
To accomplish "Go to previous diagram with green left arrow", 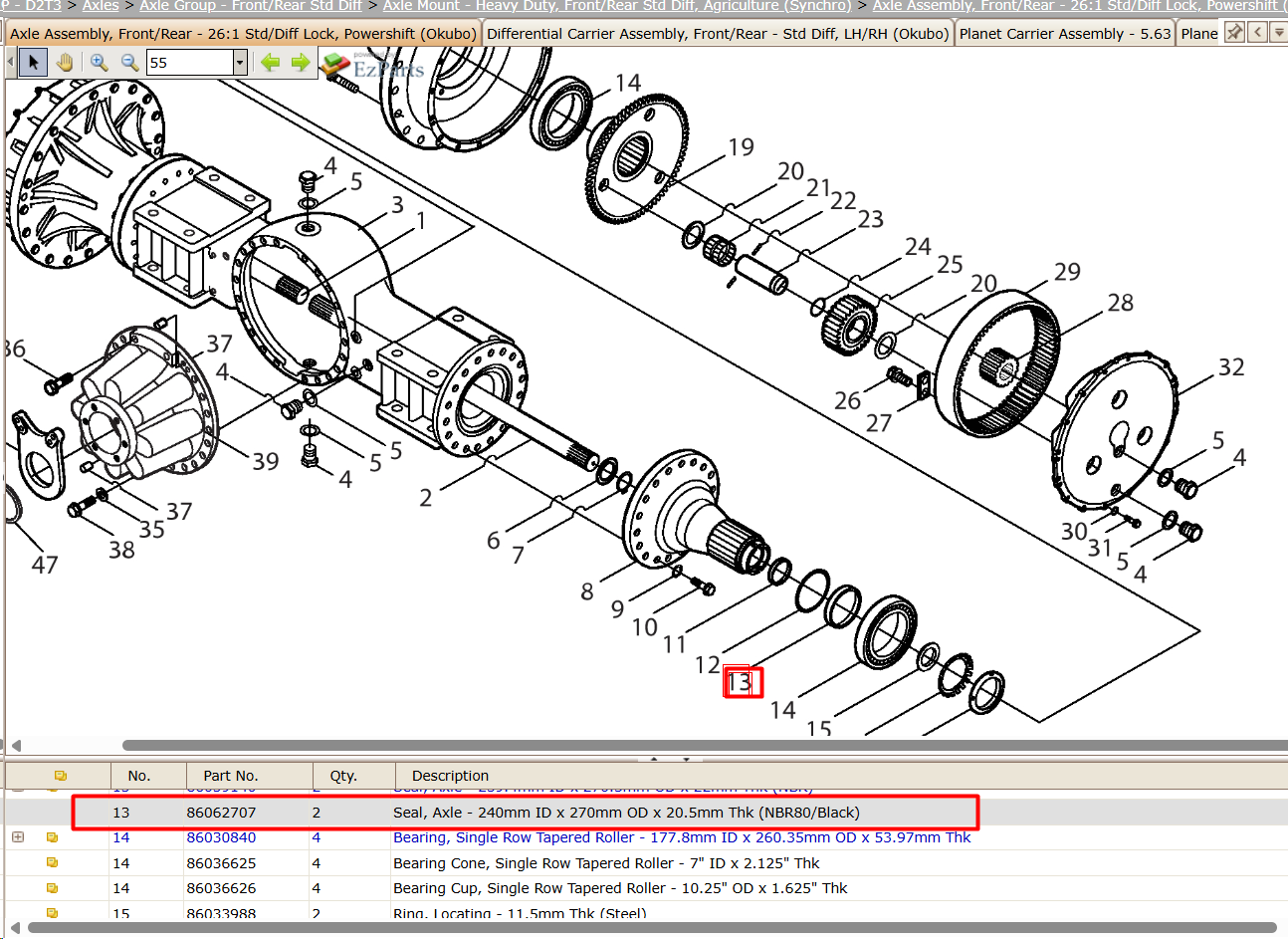I will pyautogui.click(x=270, y=63).
